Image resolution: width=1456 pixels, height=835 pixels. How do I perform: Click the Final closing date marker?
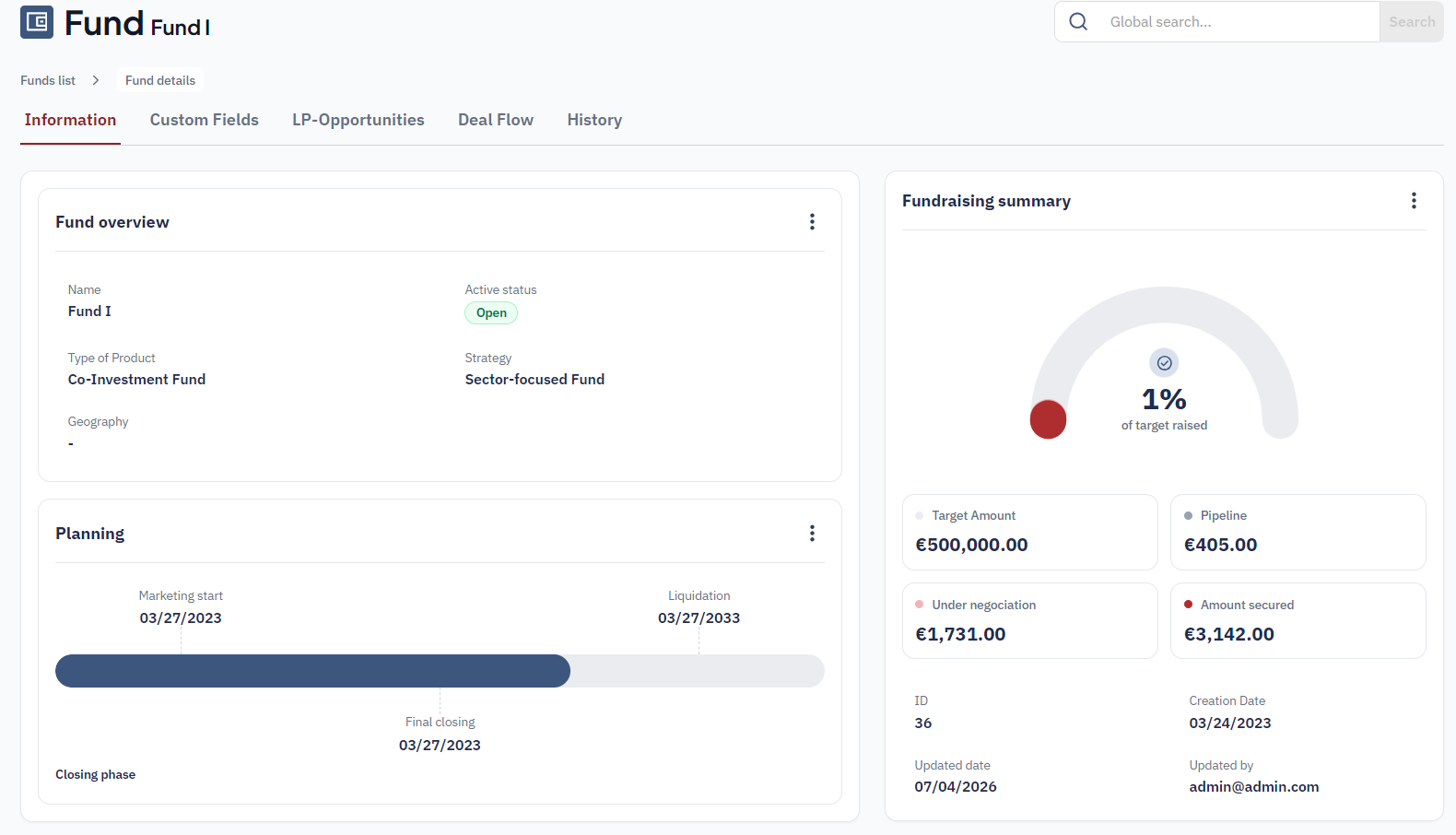click(x=440, y=745)
